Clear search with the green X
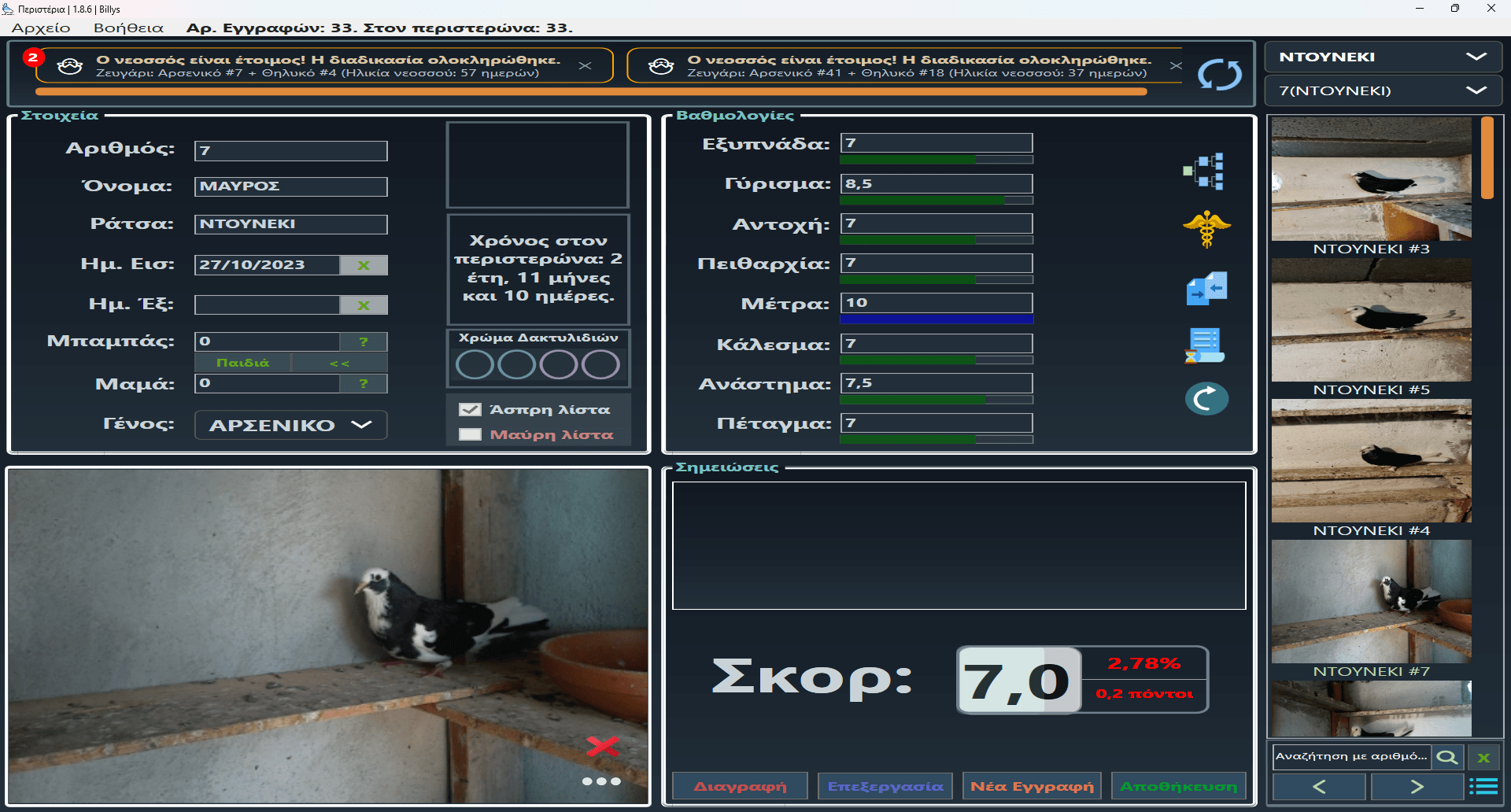 1483,757
